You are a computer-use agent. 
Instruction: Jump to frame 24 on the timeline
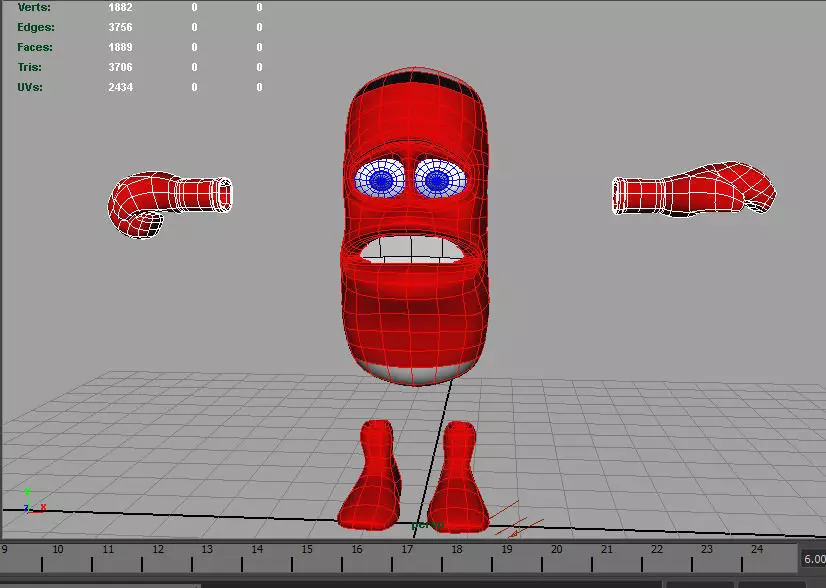(757, 550)
